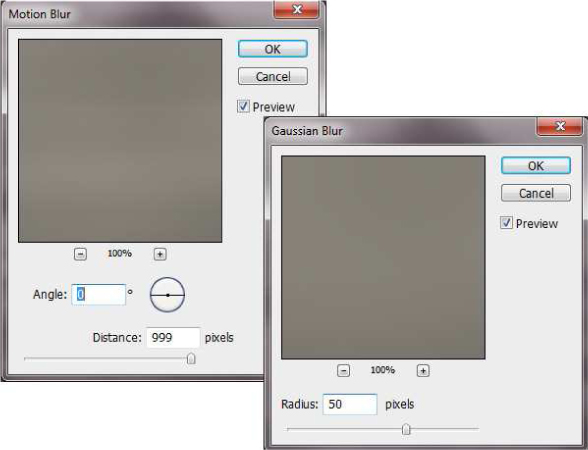Close the Motion Blur dialog
The height and width of the screenshot is (450, 588).
click(x=297, y=9)
